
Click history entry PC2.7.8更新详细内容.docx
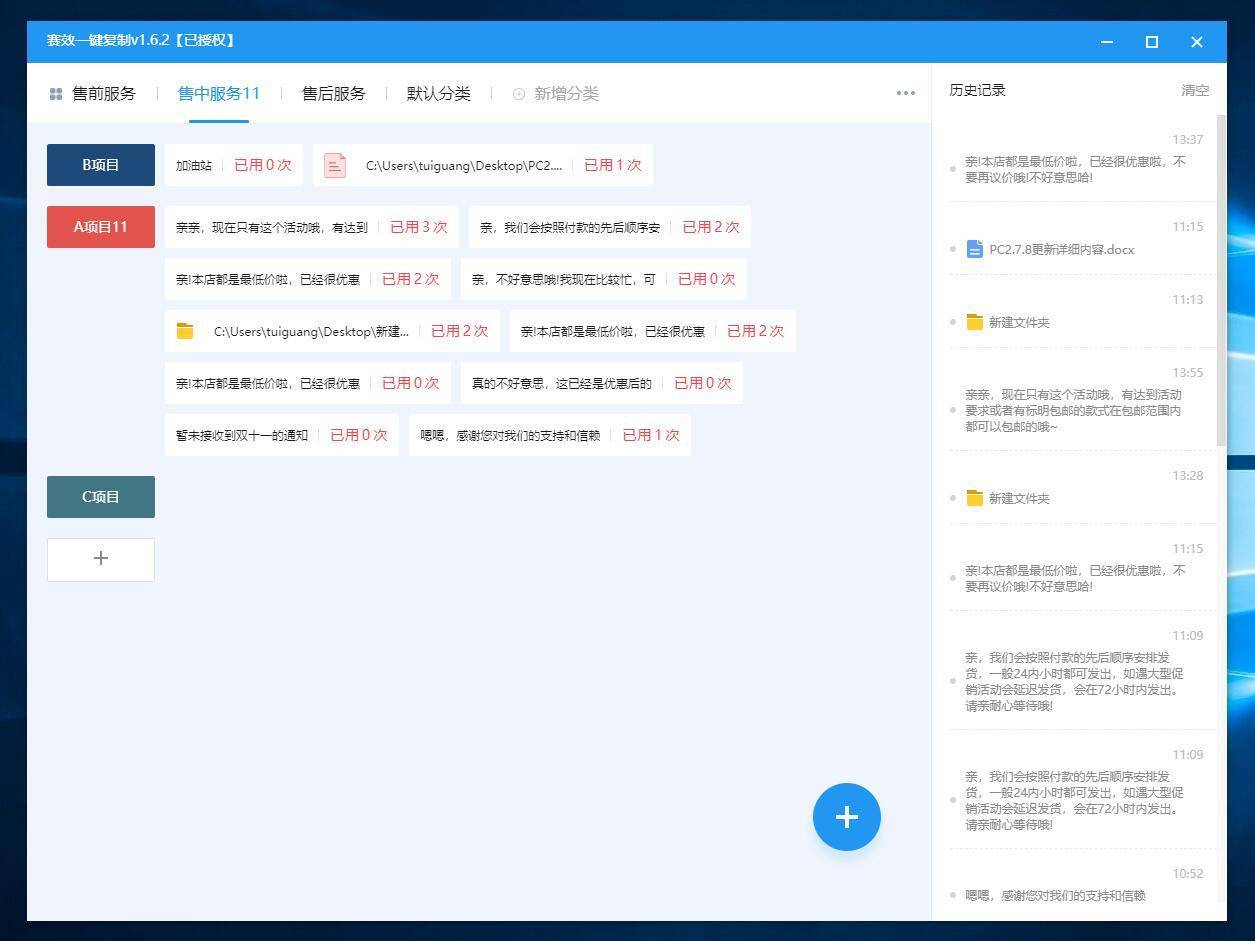coord(1061,250)
